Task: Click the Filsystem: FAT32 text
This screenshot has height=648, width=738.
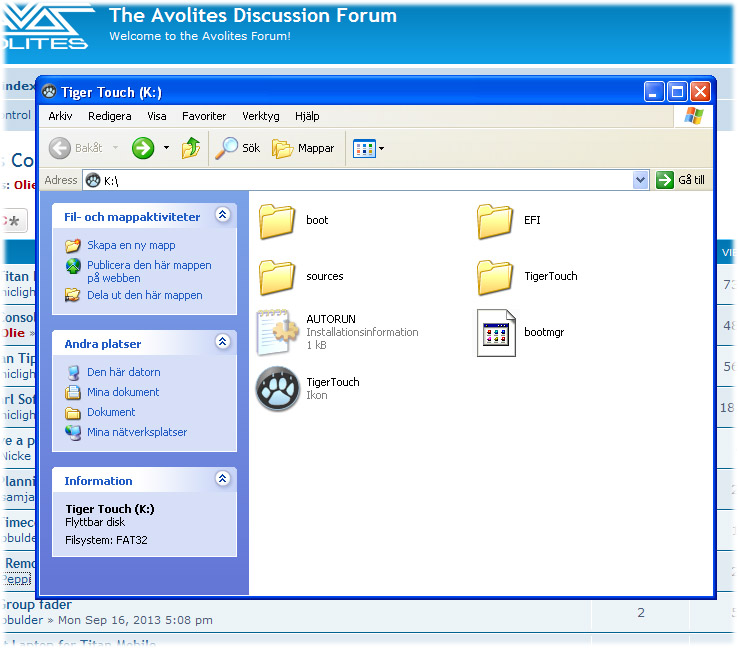Action: point(106,540)
